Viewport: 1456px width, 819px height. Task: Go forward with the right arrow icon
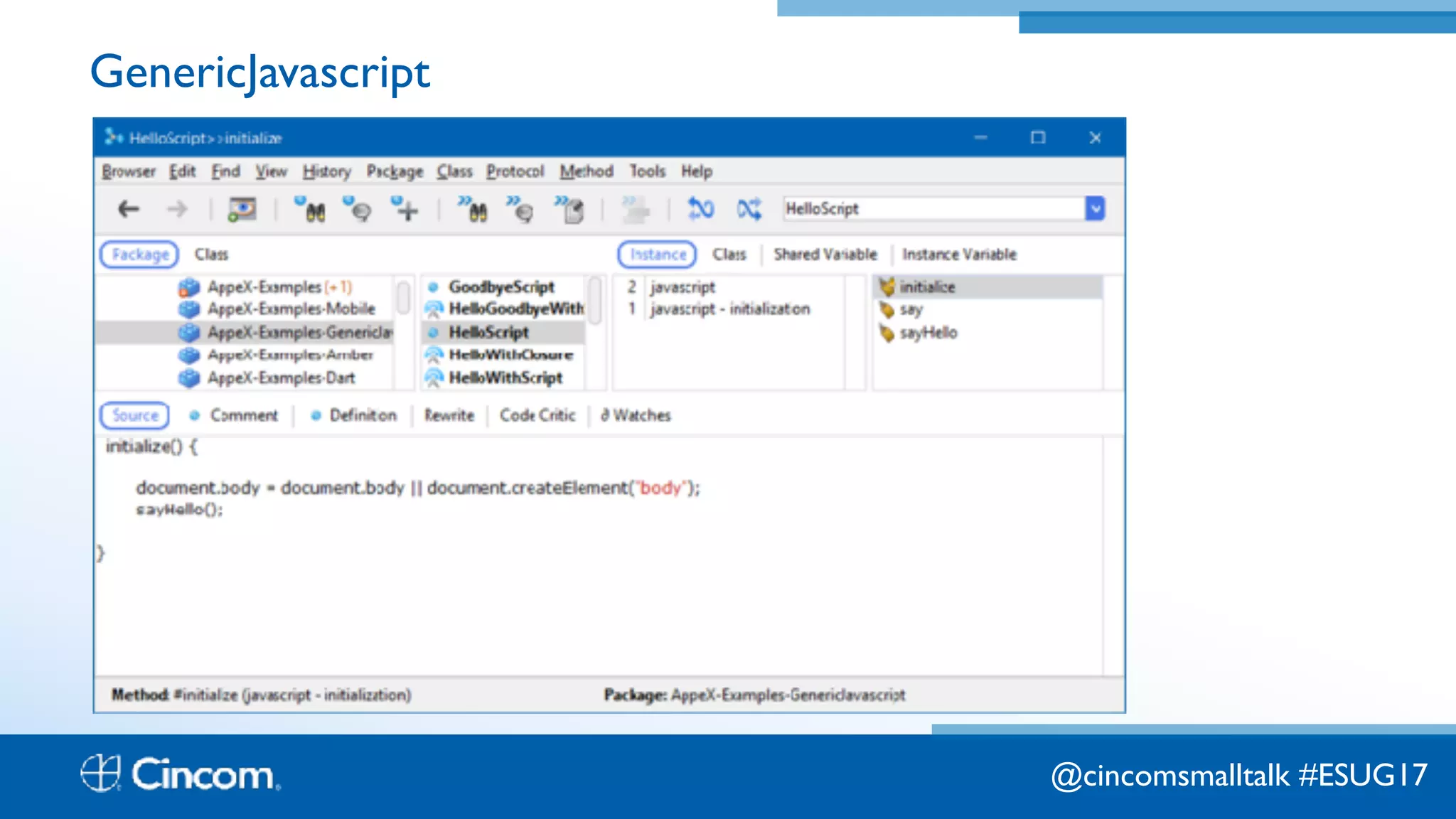[x=177, y=209]
